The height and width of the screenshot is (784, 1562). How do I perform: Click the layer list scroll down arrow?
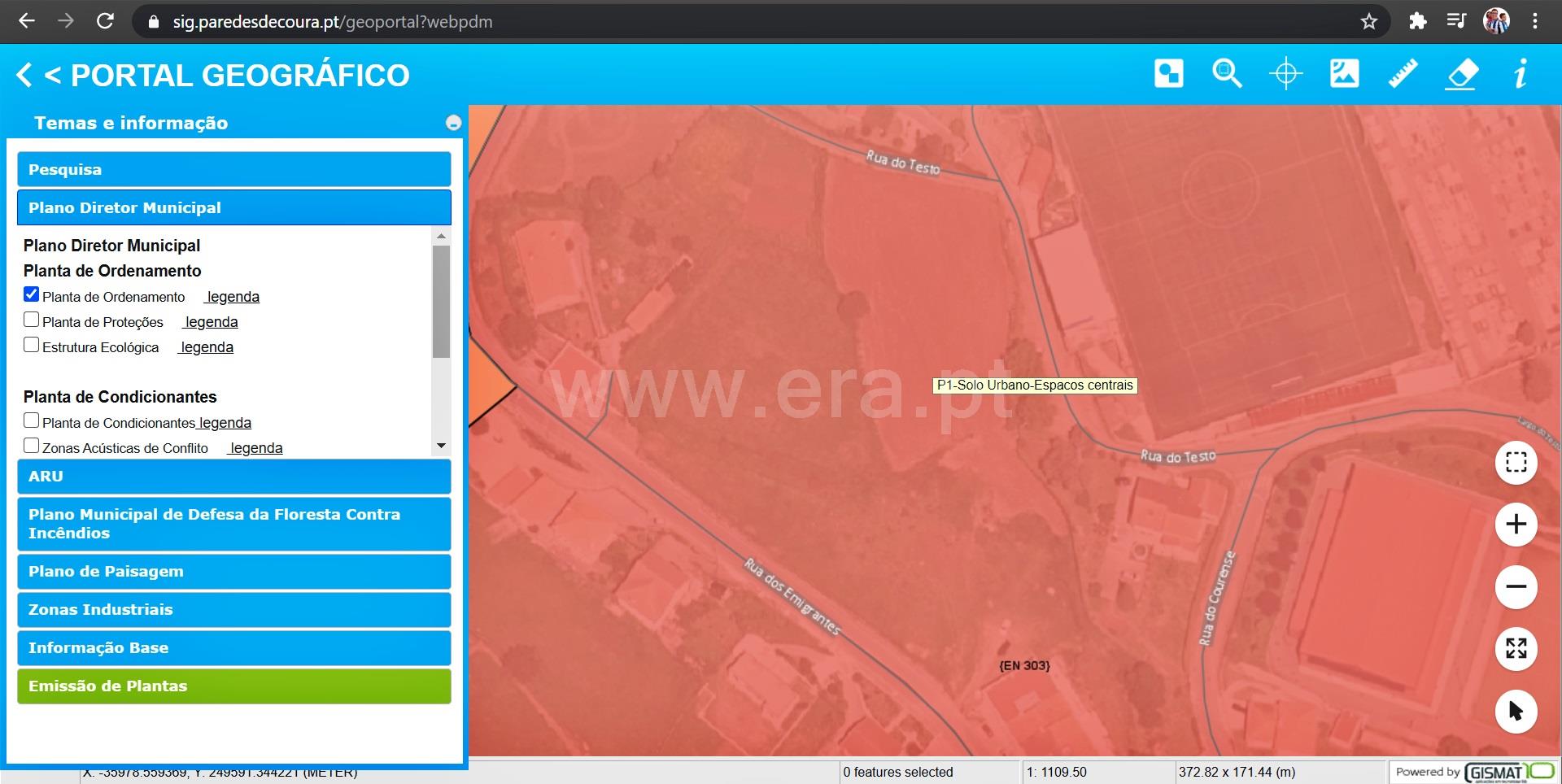coord(442,446)
